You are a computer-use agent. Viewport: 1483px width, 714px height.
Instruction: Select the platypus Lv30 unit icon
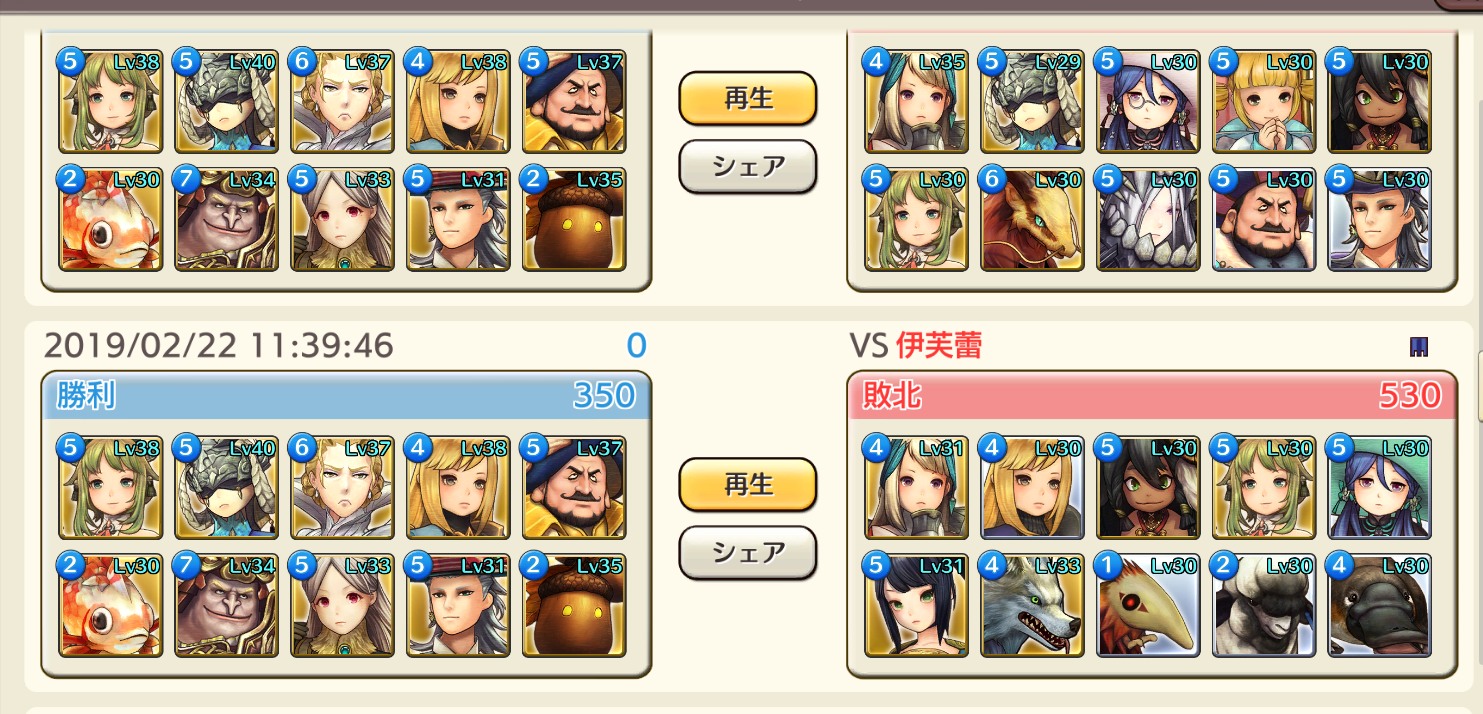coord(1380,605)
